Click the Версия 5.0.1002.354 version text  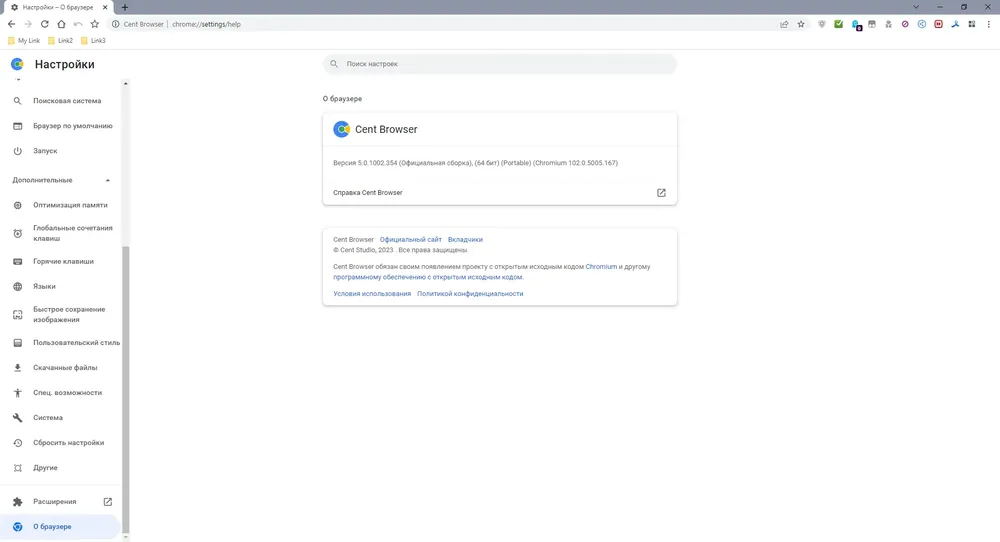pos(475,163)
